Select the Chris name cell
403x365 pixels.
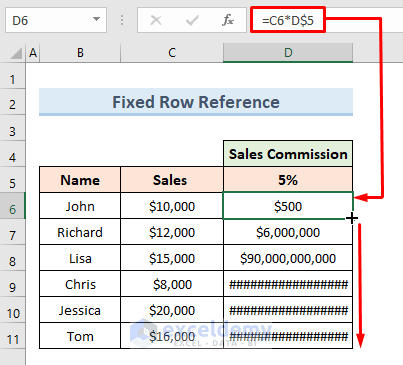click(80, 284)
